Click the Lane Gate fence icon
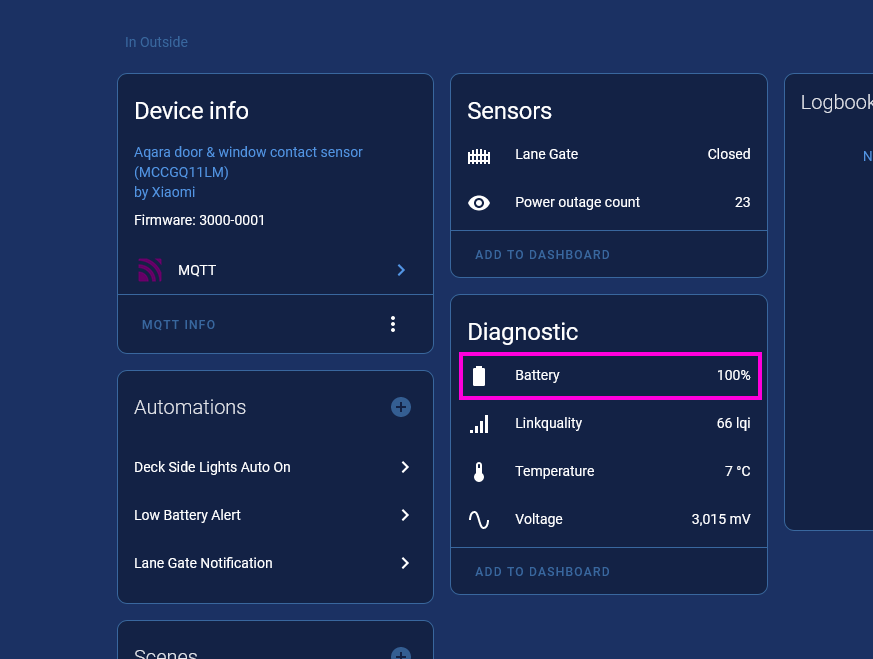The image size is (873, 659). coord(479,155)
